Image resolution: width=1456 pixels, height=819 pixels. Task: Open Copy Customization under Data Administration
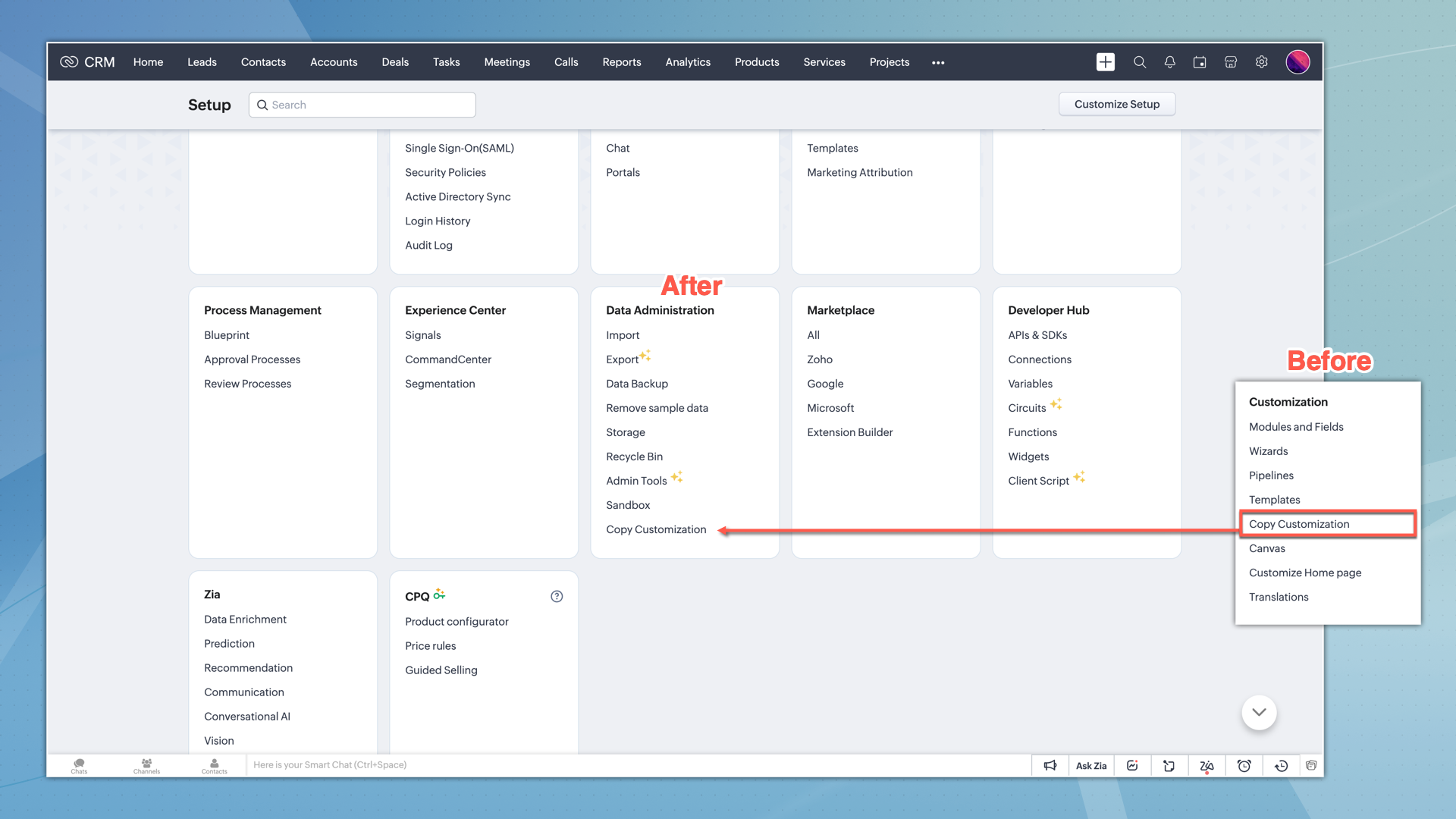(x=656, y=529)
